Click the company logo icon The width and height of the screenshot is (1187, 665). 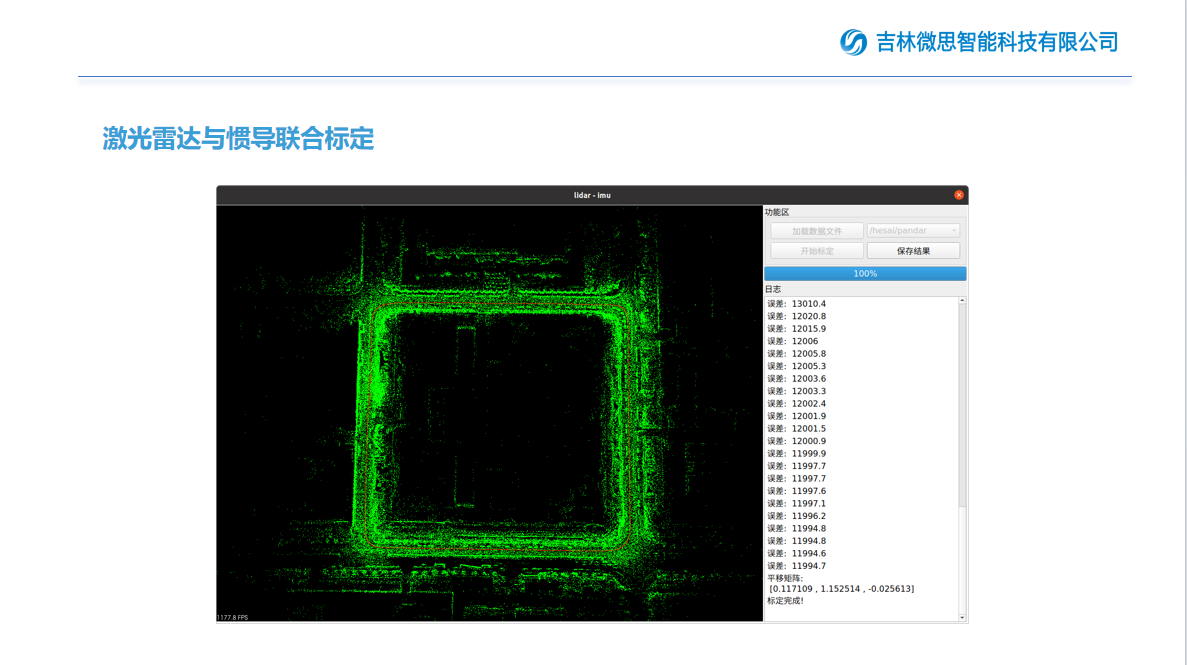(x=853, y=42)
